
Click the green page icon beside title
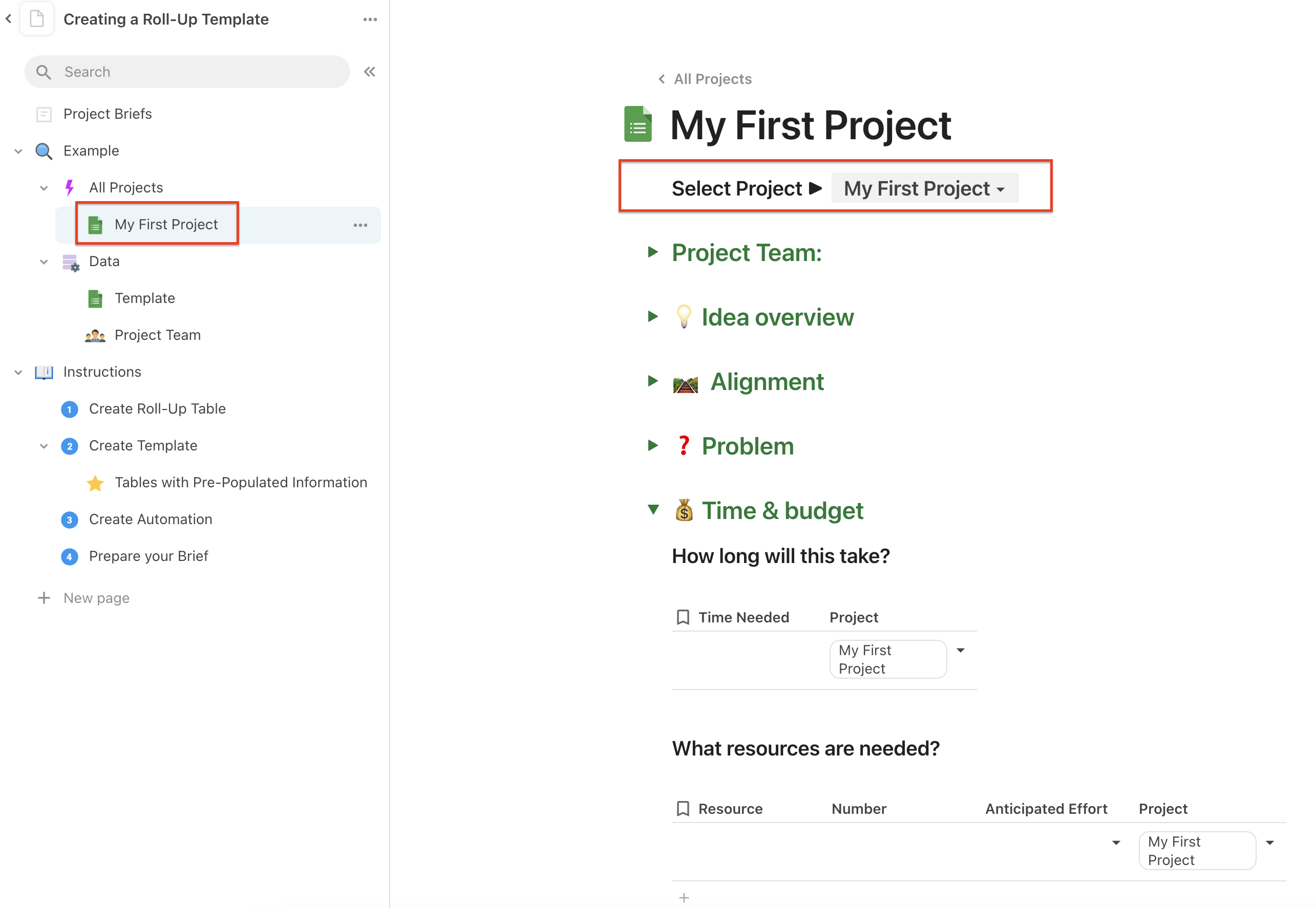click(x=638, y=124)
